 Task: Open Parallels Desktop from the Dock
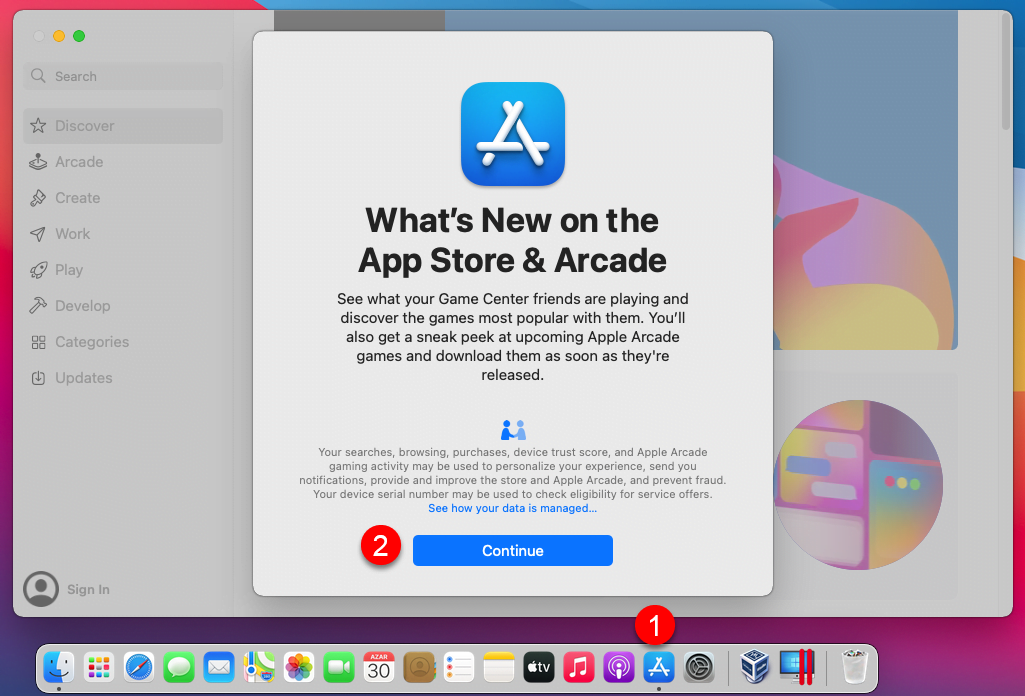tap(796, 667)
